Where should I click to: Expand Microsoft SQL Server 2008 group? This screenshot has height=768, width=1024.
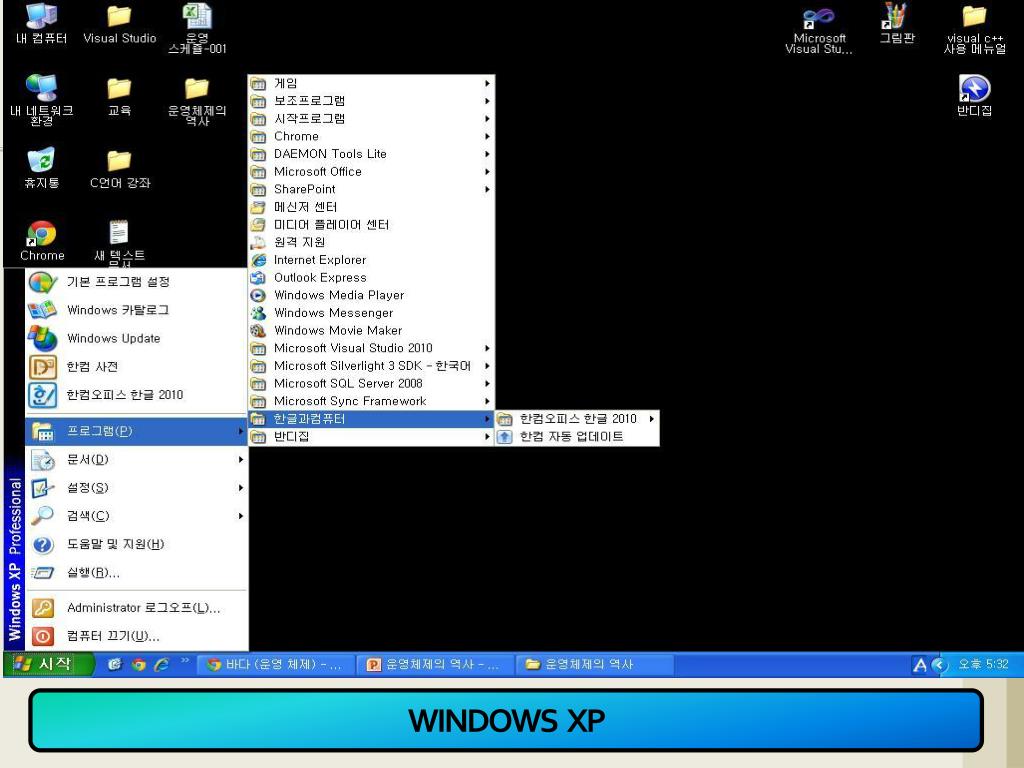pos(371,383)
